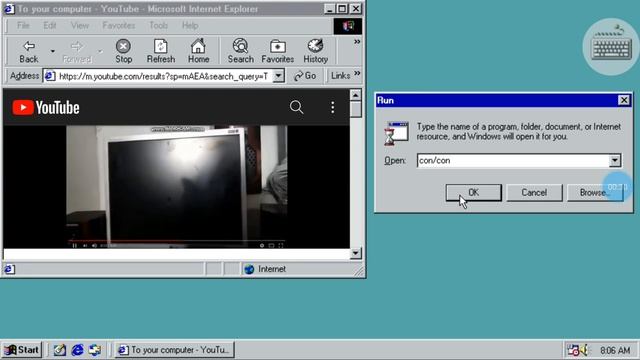The width and height of the screenshot is (640, 360).
Task: Open the File menu
Action: (23, 26)
